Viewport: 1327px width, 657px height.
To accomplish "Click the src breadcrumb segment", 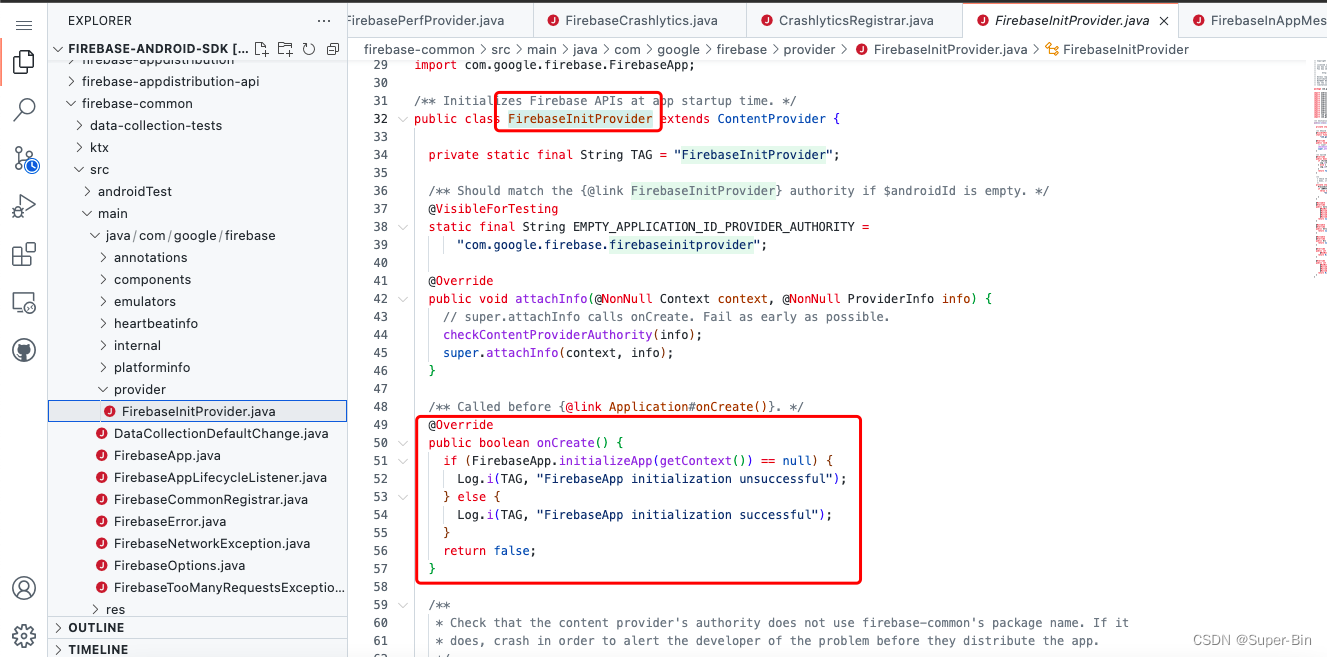I will pos(500,49).
